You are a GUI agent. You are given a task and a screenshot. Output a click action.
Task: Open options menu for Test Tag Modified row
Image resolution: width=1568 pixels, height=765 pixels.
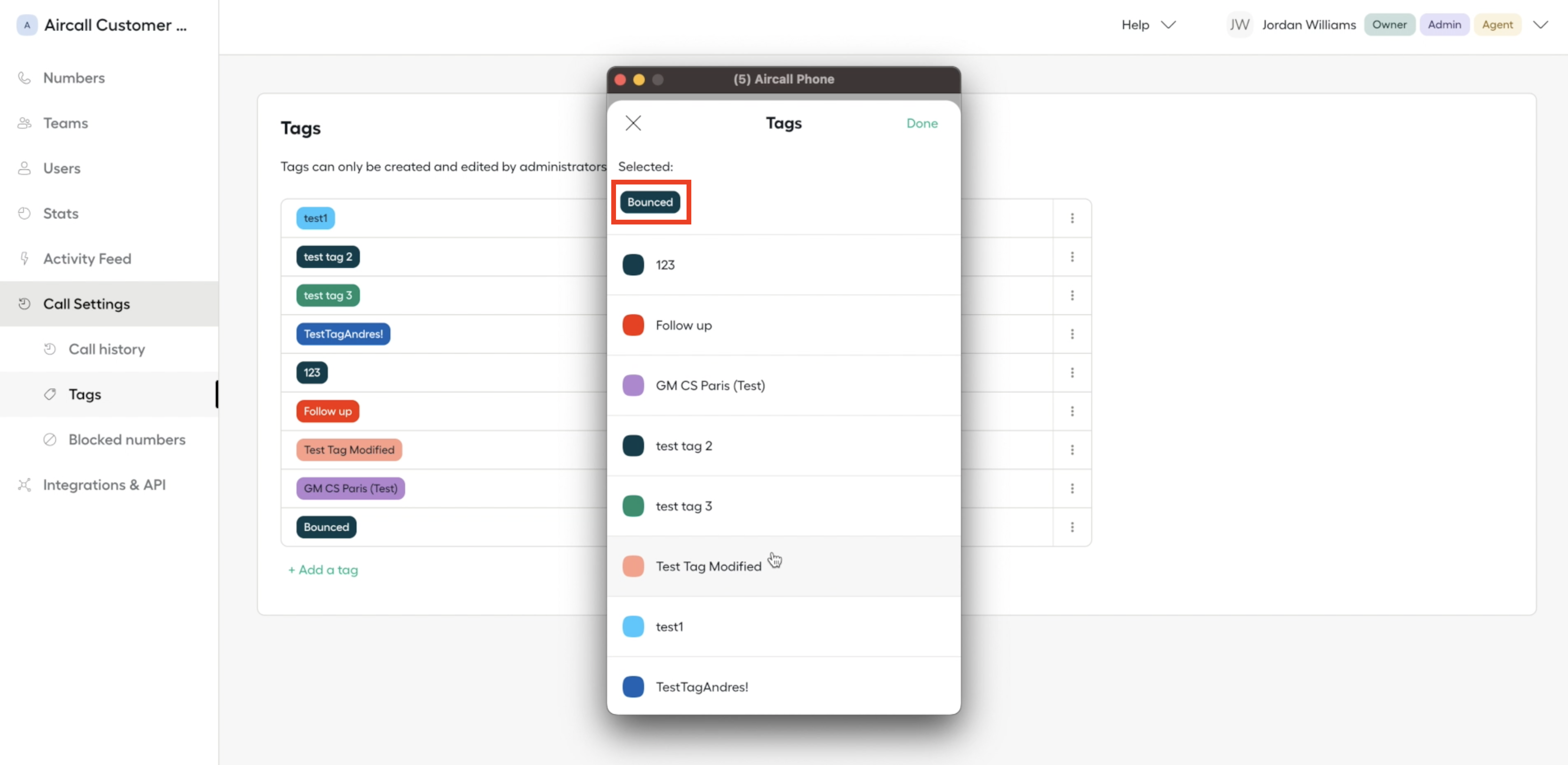1072,450
